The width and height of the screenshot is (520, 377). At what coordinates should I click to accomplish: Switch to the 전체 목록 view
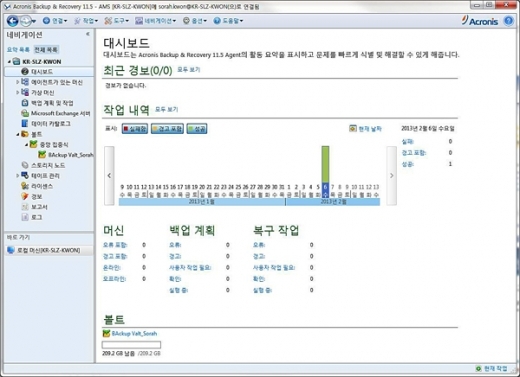point(46,50)
